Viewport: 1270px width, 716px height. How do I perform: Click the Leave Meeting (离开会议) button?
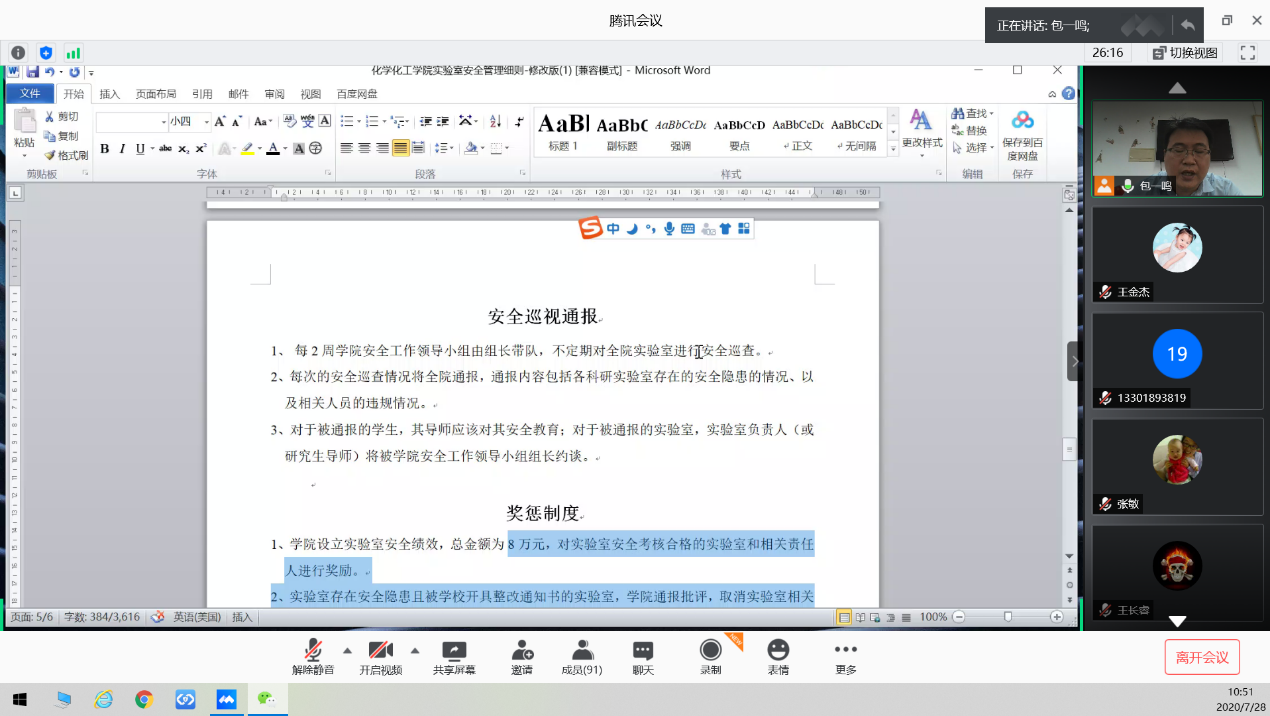(1201, 657)
